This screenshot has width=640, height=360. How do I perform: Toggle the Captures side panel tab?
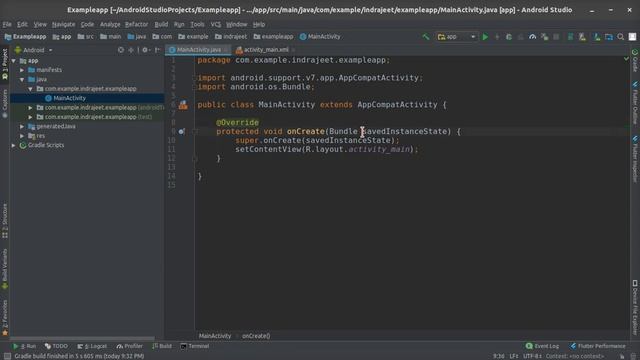click(5, 104)
